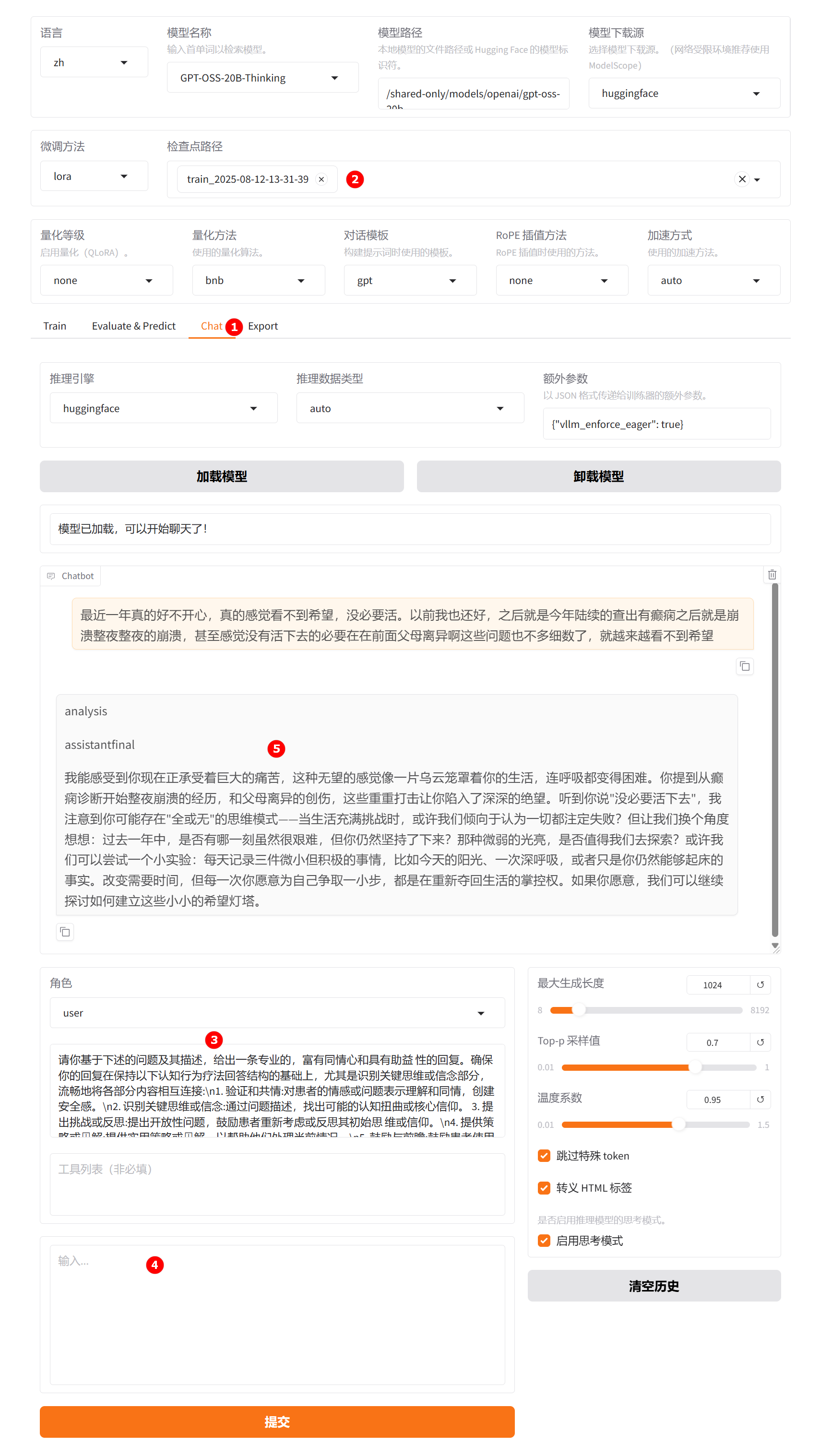Reset 最大生成长度 to default value

click(x=760, y=984)
